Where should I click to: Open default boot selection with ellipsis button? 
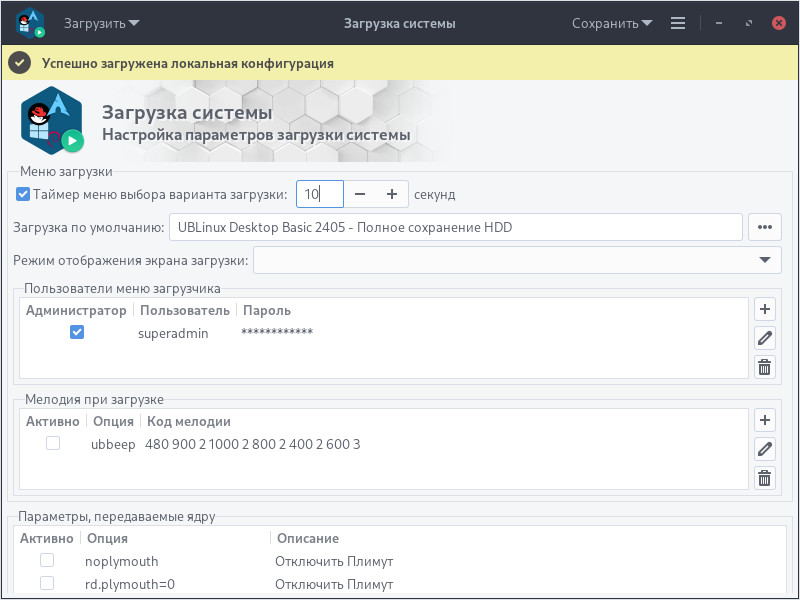(x=764, y=227)
